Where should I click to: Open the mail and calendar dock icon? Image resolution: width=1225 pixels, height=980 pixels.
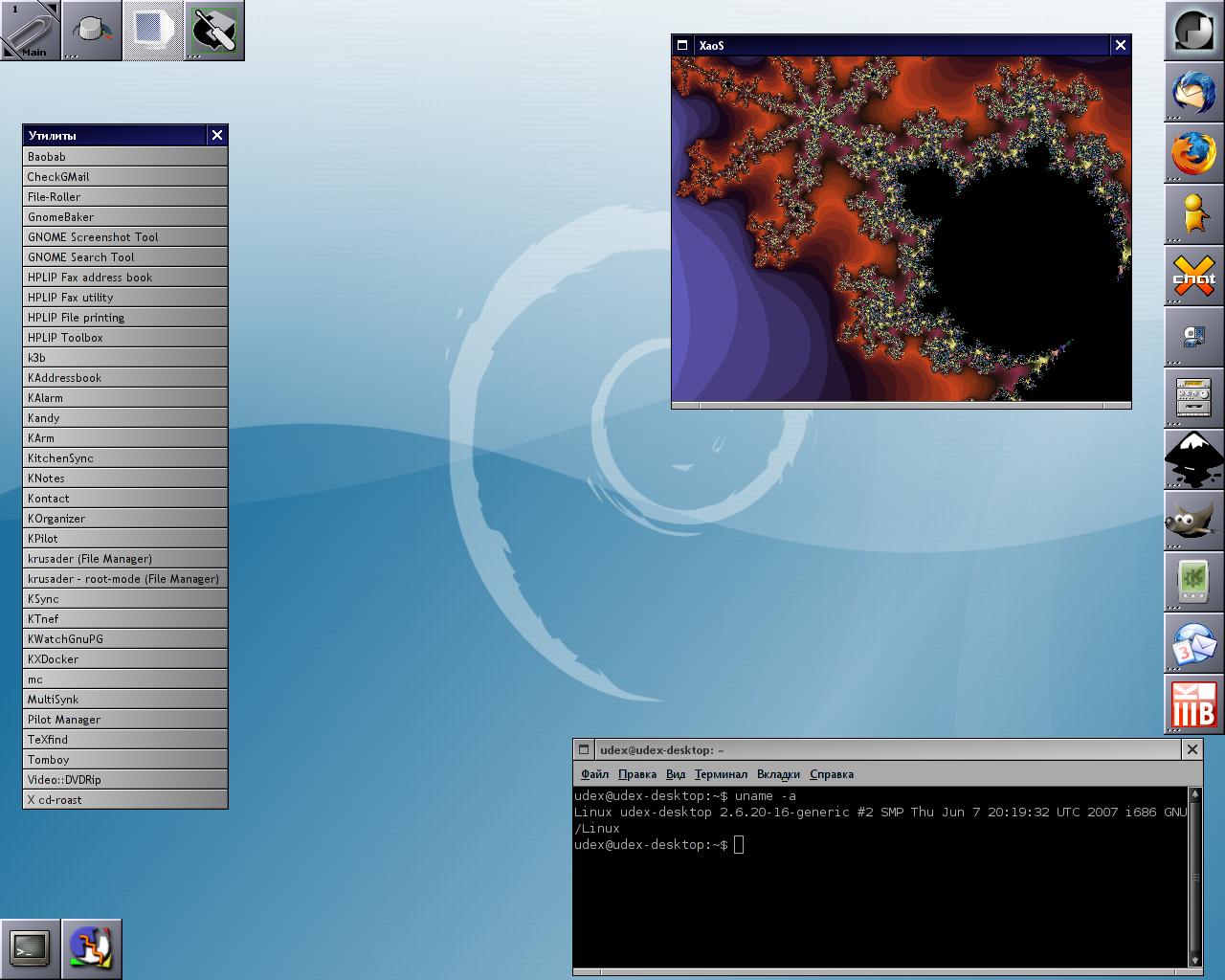pos(1194,643)
